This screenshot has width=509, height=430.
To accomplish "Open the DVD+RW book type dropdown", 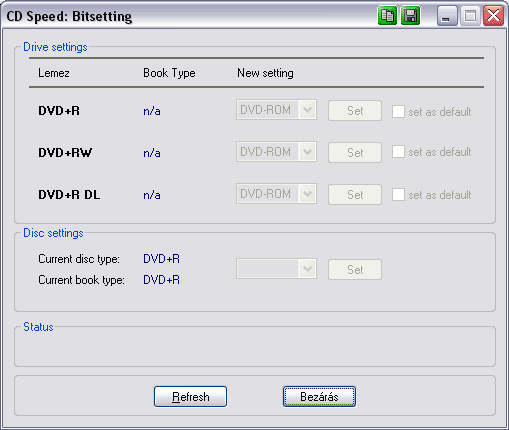I will [x=276, y=152].
